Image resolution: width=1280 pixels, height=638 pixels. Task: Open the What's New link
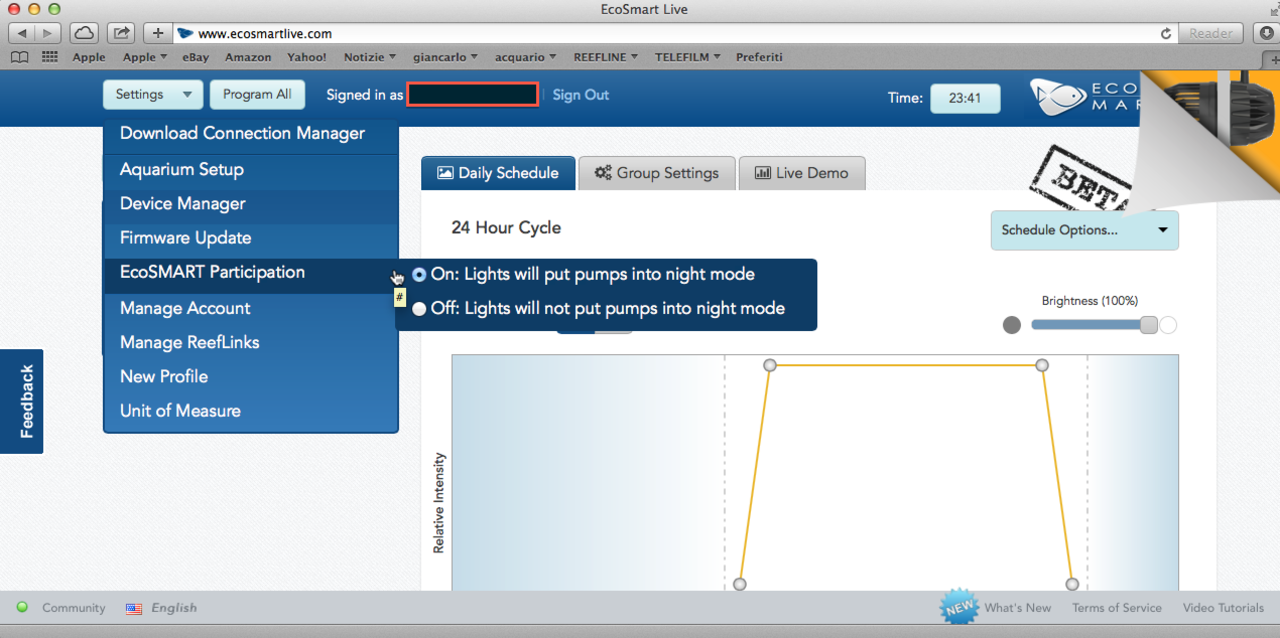[1017, 608]
